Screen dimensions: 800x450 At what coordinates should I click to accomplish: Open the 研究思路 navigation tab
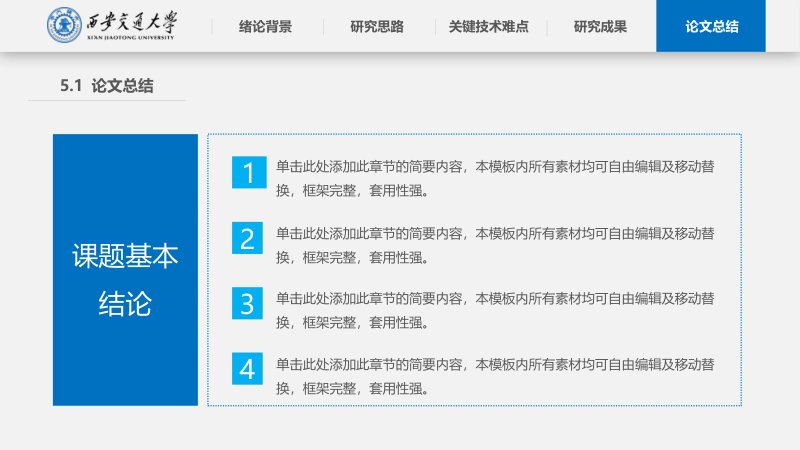377,27
